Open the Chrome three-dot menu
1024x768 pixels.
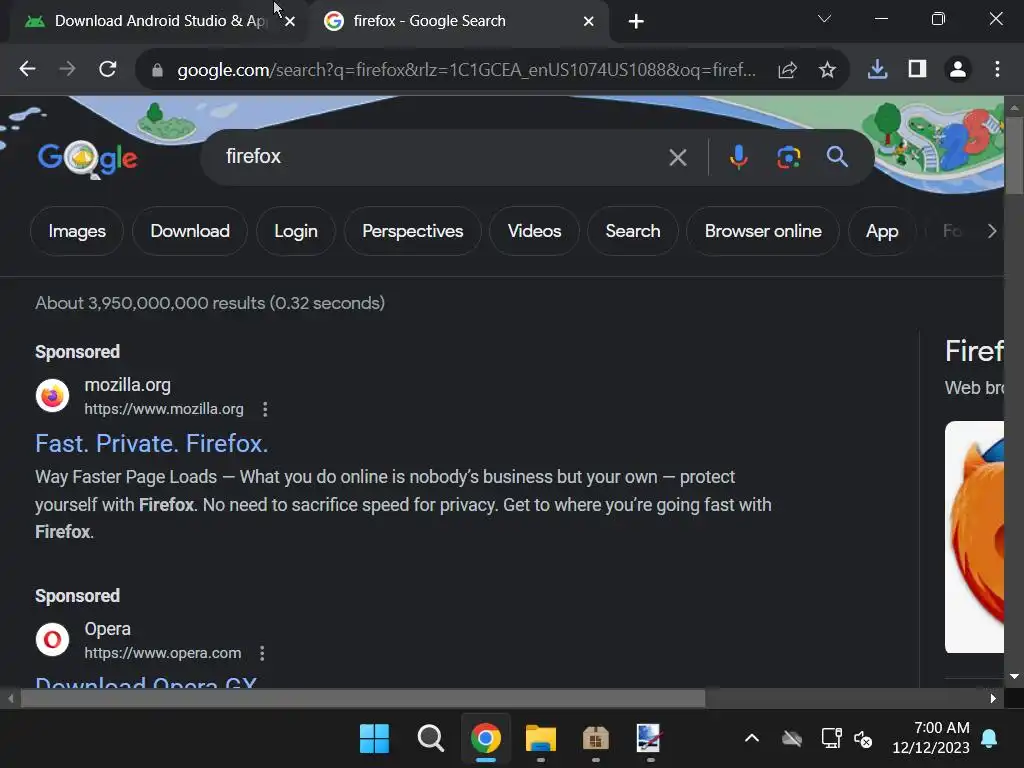tap(997, 69)
